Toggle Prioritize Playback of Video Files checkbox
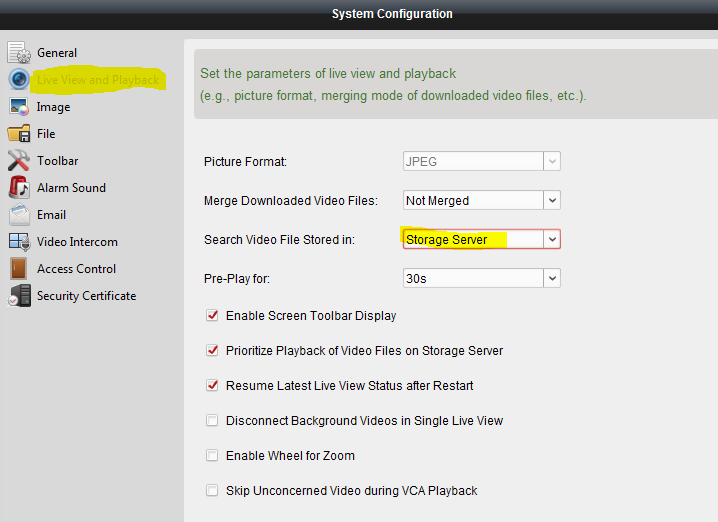This screenshot has height=522, width=718. tap(212, 351)
